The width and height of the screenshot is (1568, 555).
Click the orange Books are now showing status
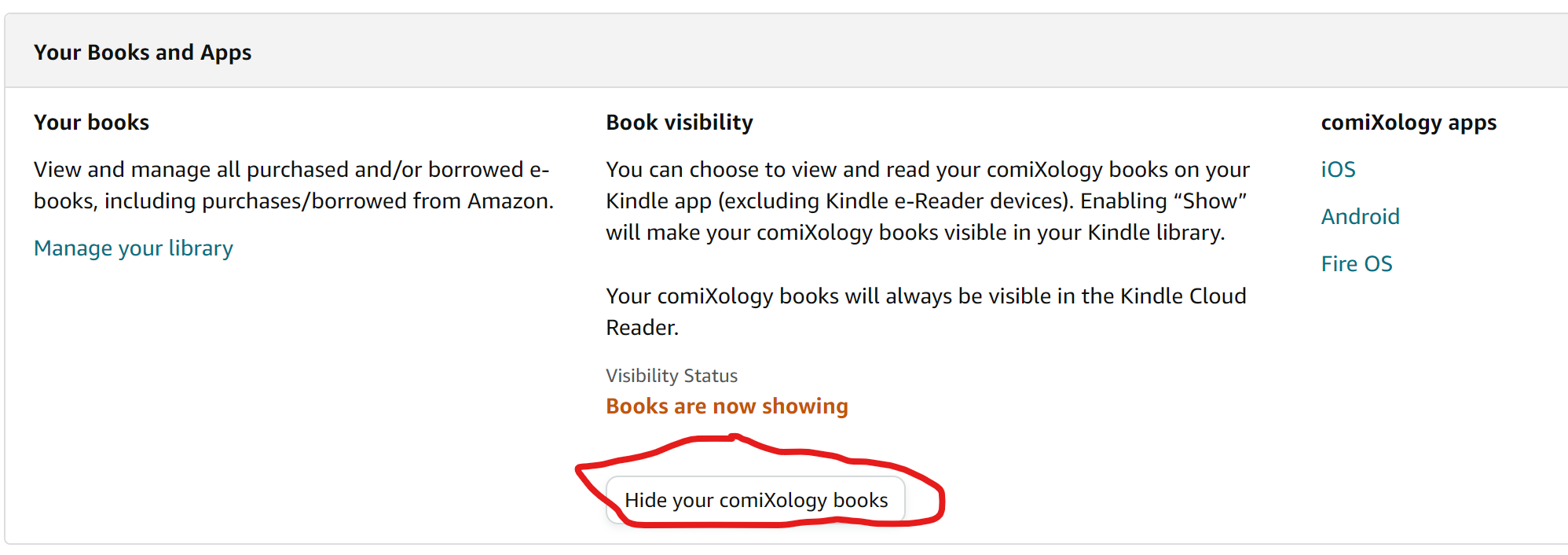(727, 406)
